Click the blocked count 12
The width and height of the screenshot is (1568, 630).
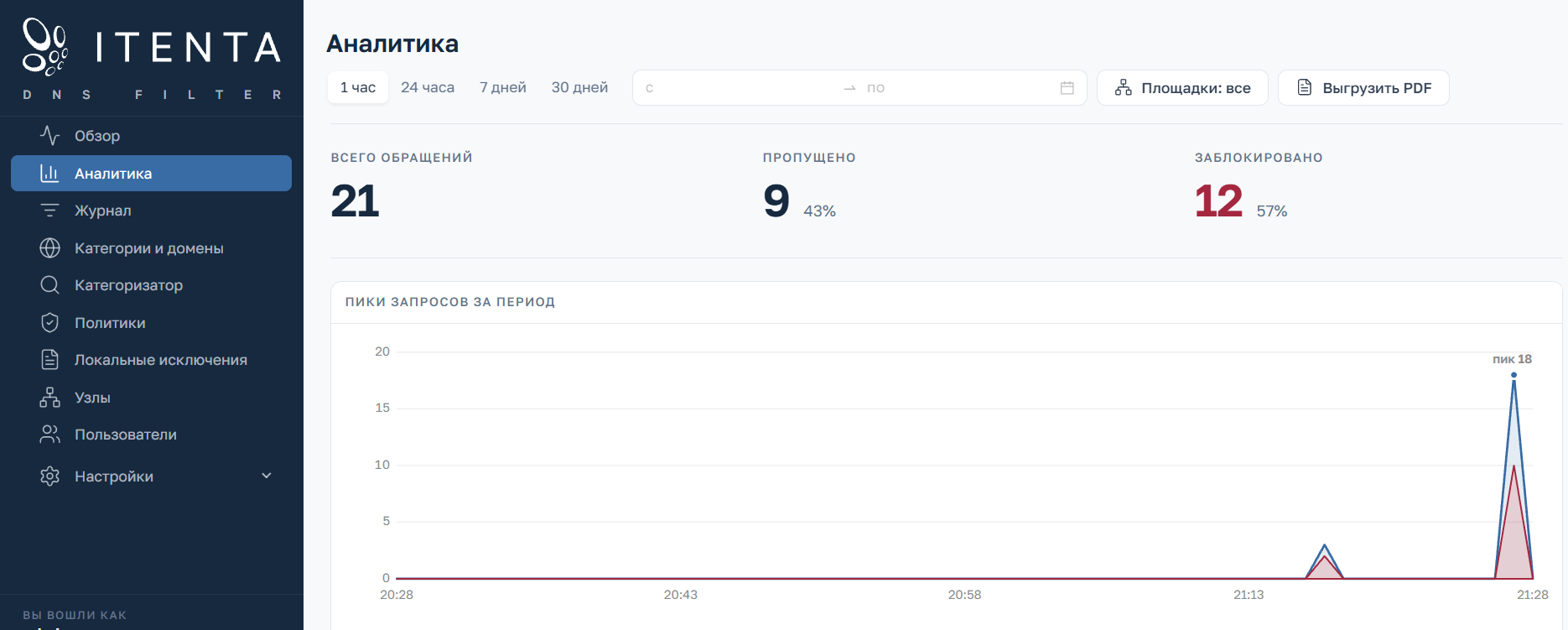coord(1218,201)
